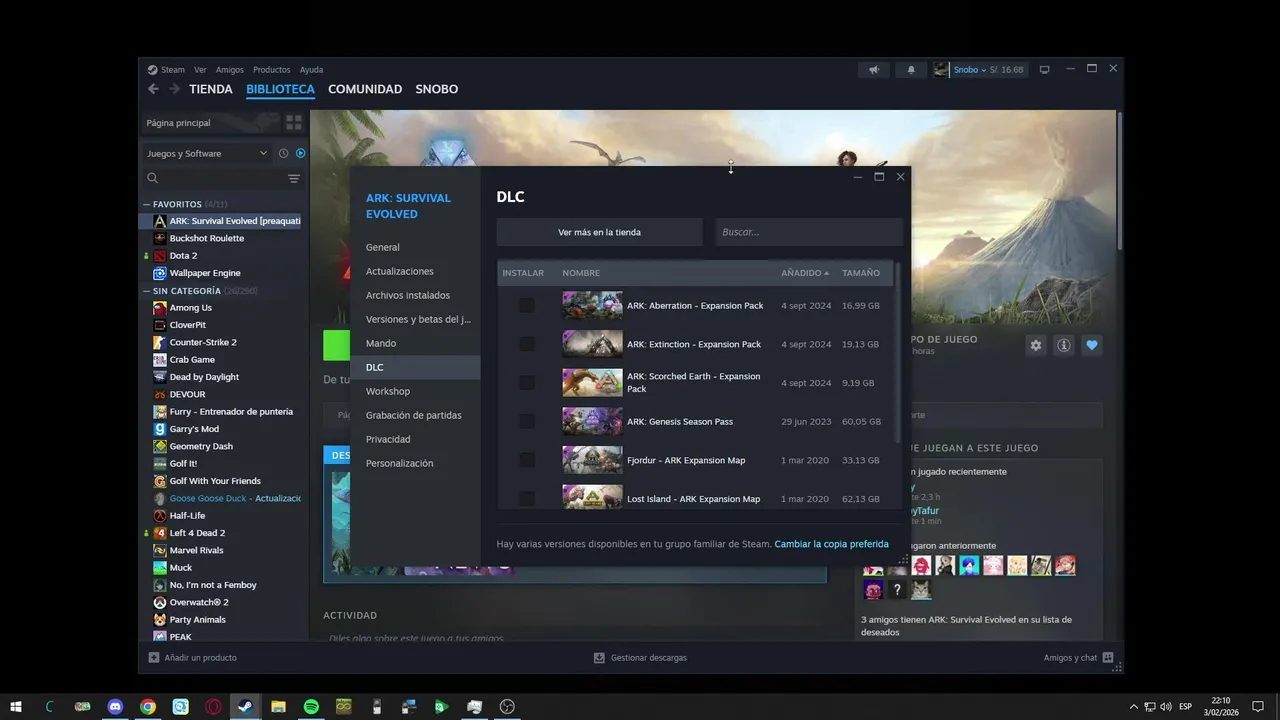Open Discord from the taskbar
Image resolution: width=1280 pixels, height=720 pixels.
pyautogui.click(x=115, y=707)
